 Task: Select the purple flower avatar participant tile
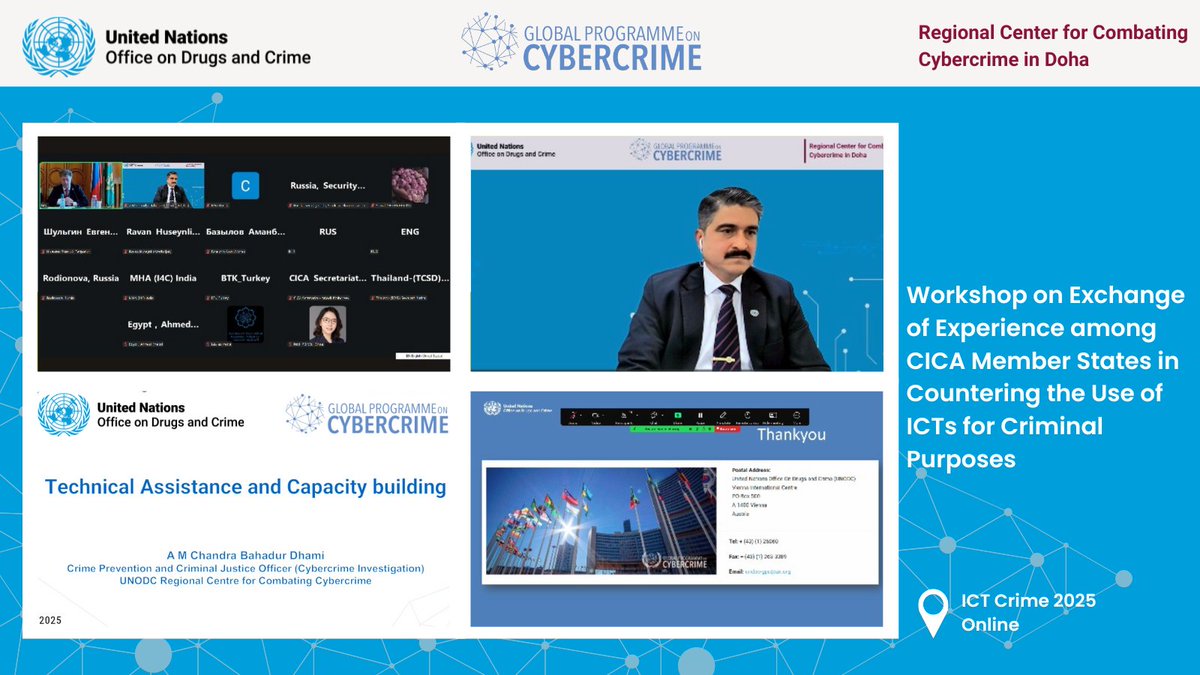[410, 186]
